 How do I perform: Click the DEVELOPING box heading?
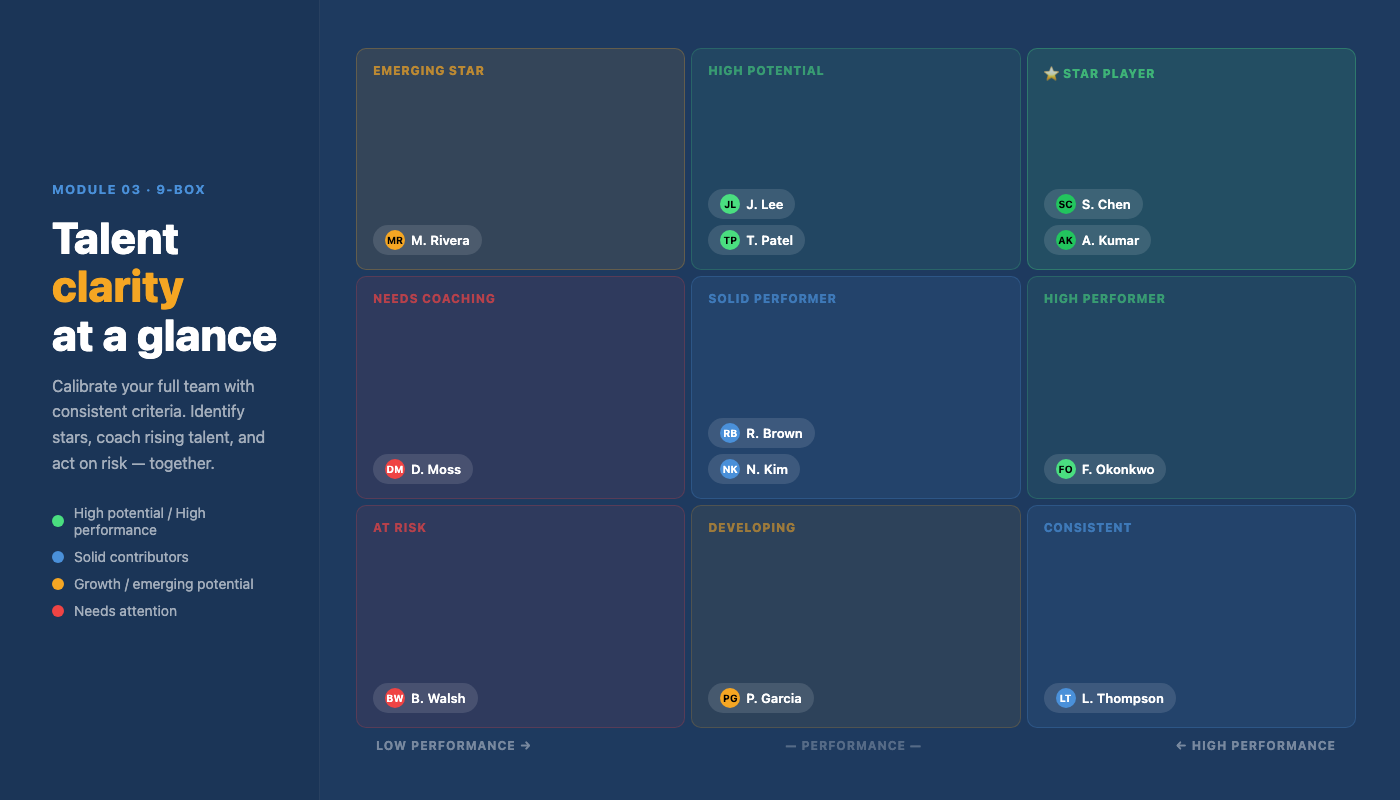(x=752, y=528)
